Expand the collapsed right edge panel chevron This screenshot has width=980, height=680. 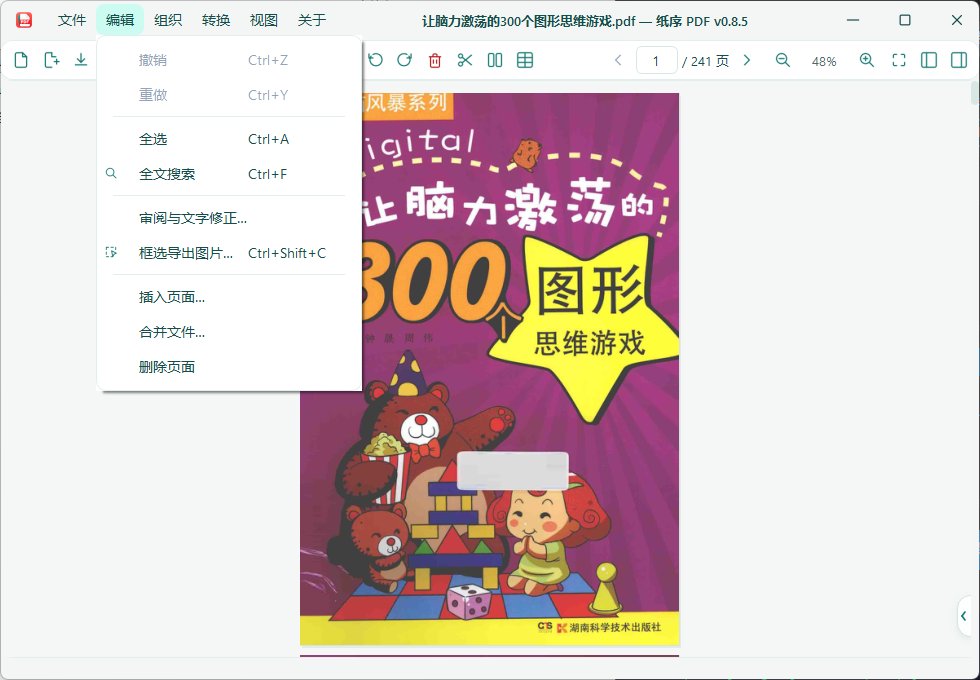coord(964,616)
